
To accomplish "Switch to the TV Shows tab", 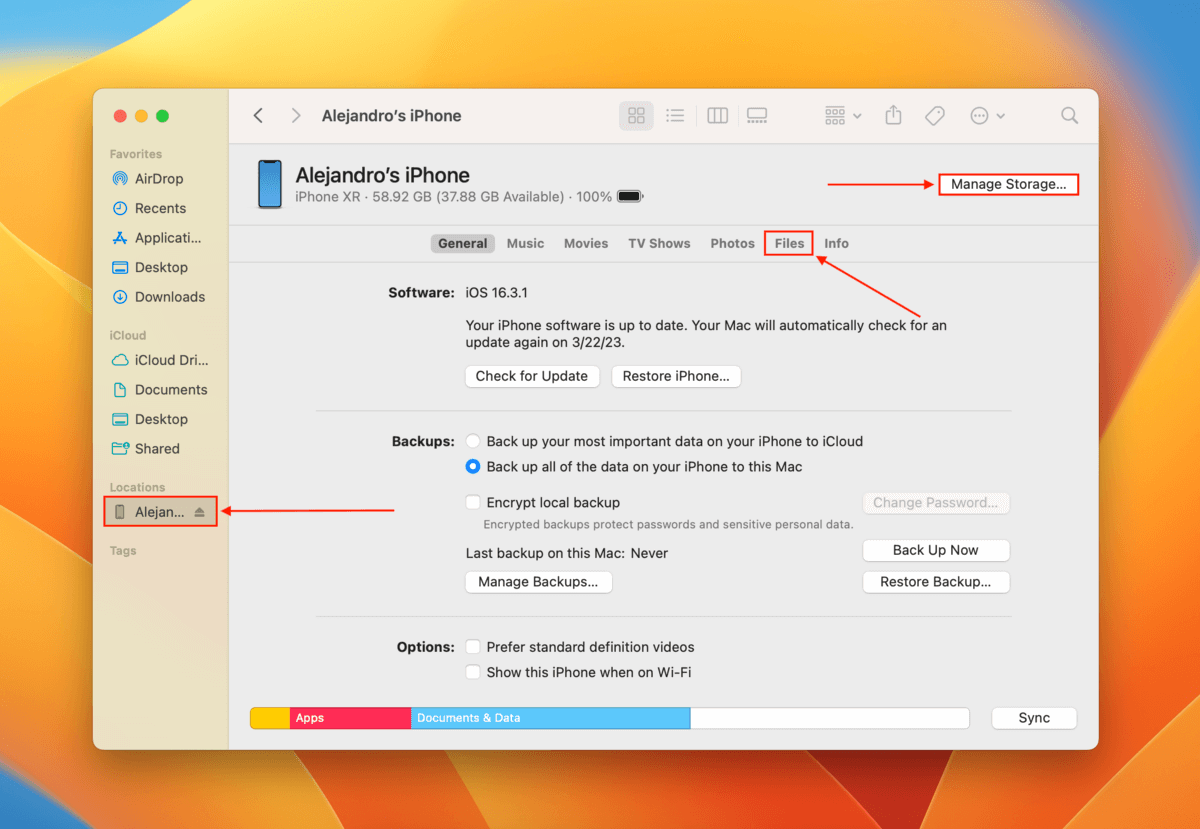I will point(659,243).
